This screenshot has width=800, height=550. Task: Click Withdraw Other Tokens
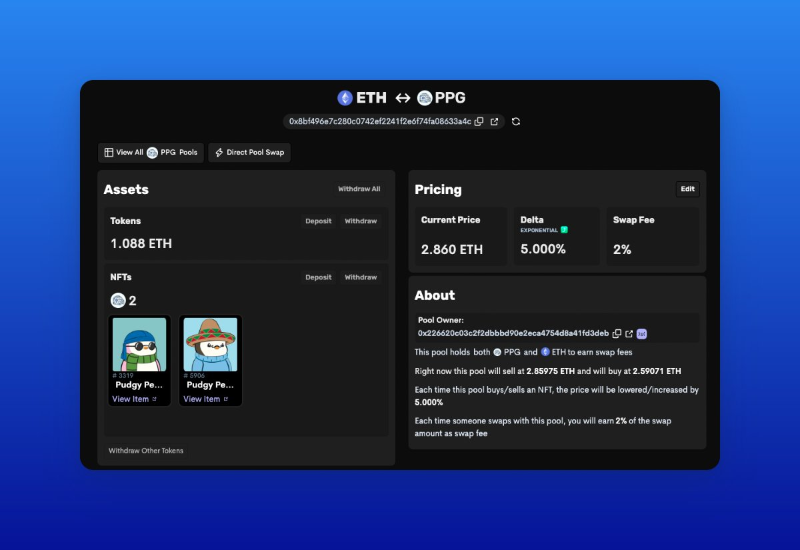146,451
